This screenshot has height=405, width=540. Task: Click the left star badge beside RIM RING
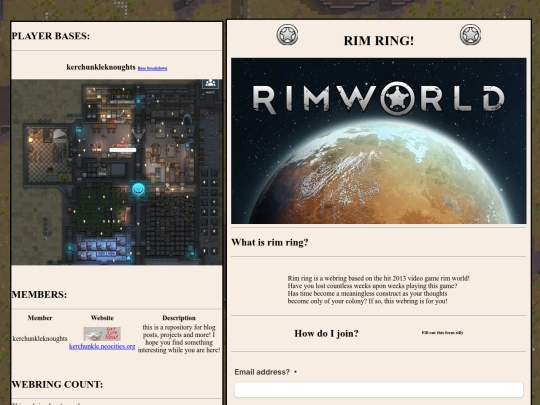pos(287,34)
